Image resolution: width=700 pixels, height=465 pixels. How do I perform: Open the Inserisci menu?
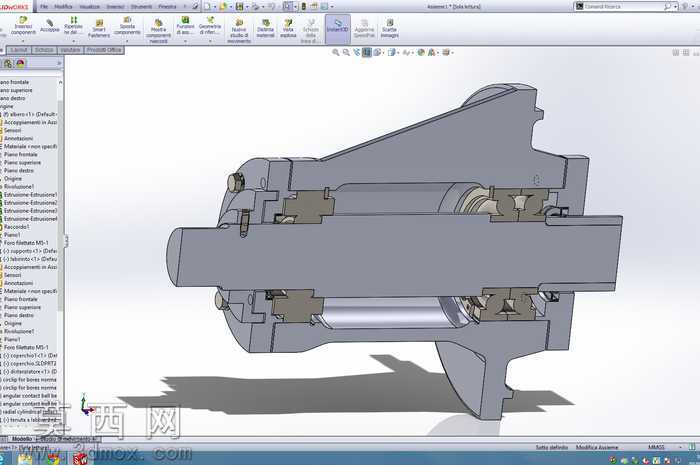click(x=116, y=7)
